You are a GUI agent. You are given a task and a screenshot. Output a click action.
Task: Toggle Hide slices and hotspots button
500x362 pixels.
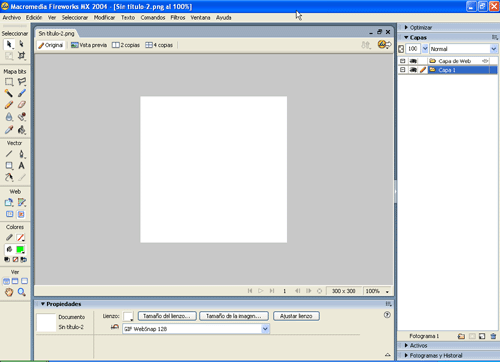(x=9, y=214)
